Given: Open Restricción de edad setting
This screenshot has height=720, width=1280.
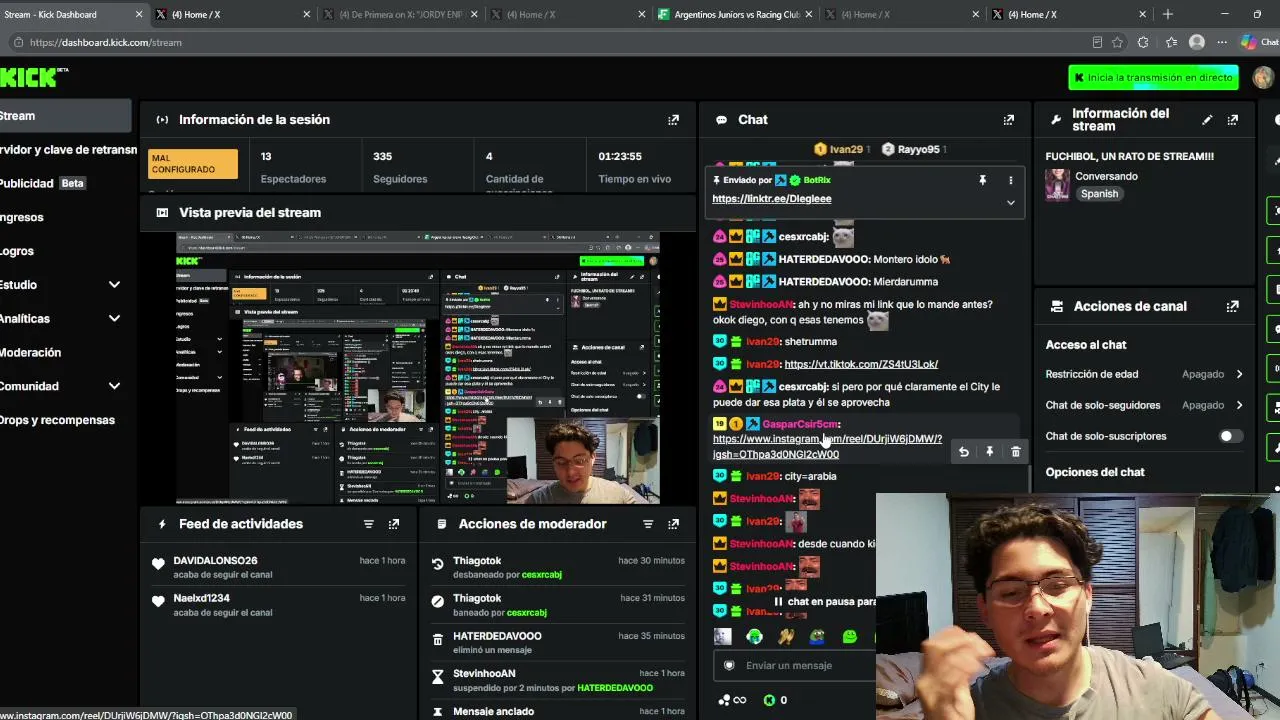Looking at the screenshot, I should coord(1145,374).
